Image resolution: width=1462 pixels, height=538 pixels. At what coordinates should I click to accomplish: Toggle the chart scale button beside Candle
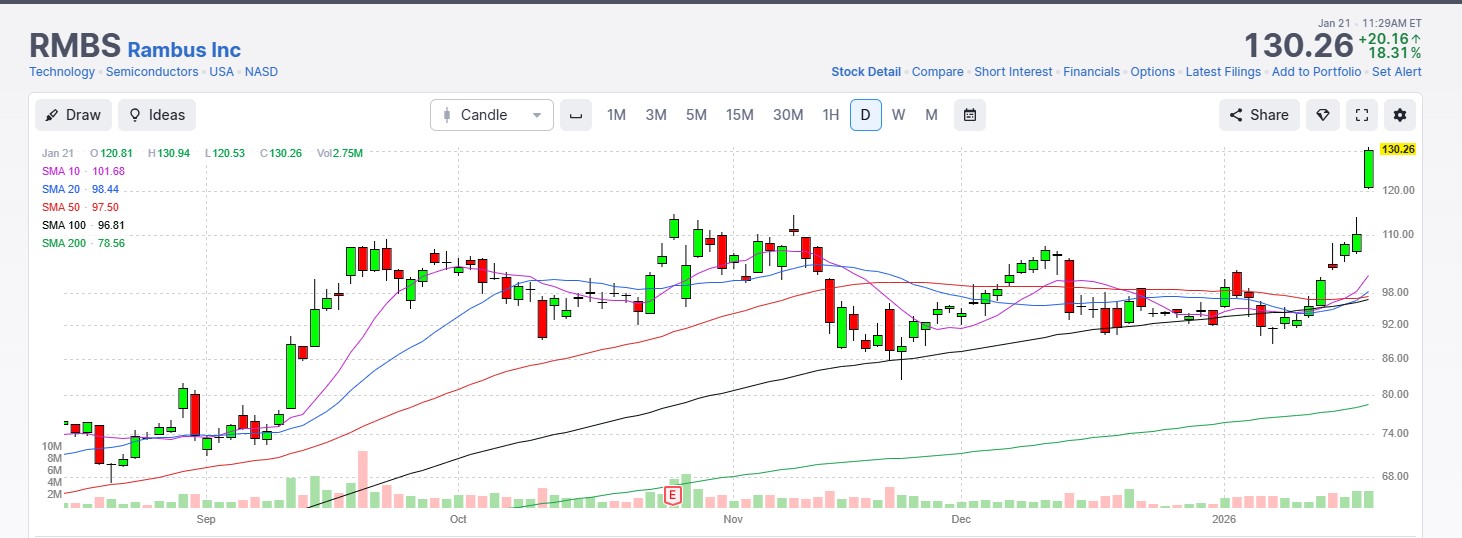point(575,115)
